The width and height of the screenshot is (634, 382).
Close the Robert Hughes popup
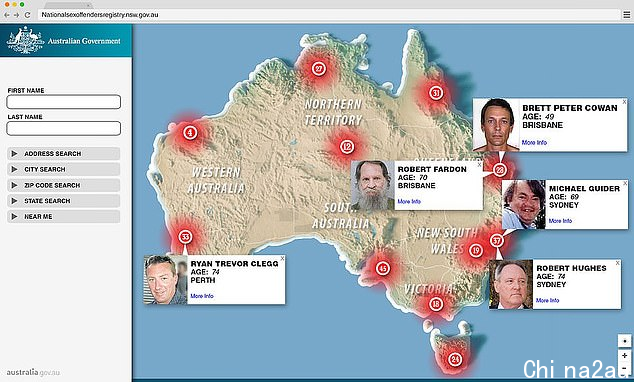617,263
